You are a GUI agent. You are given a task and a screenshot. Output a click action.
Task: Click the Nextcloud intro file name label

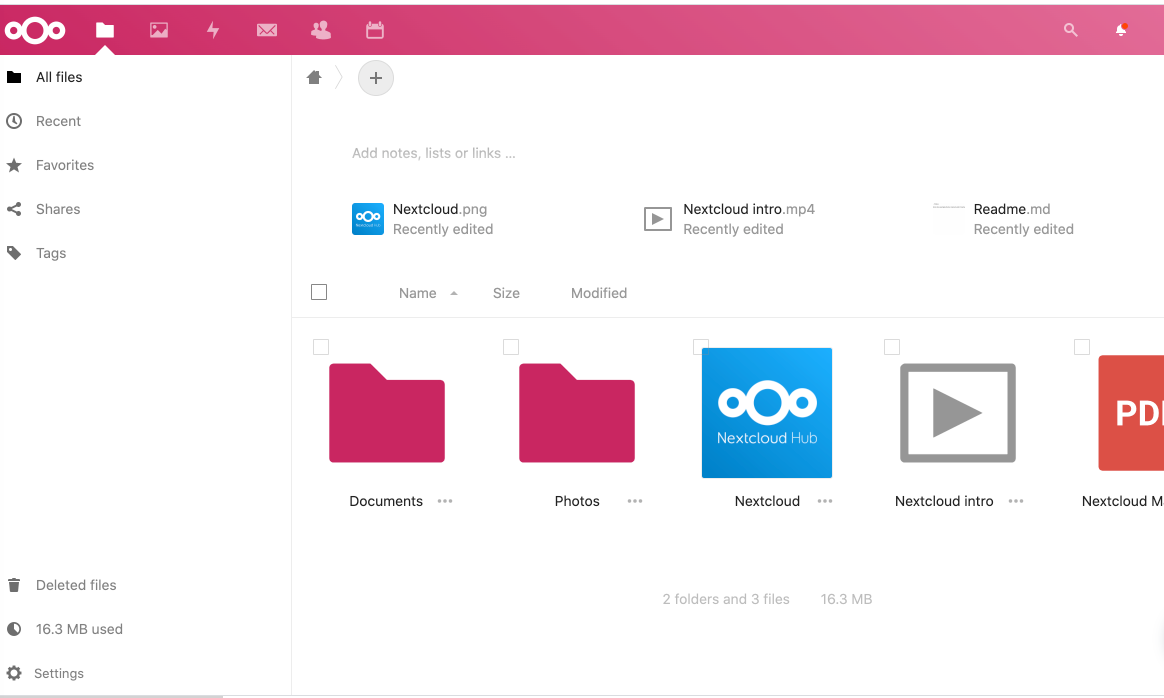pos(944,501)
